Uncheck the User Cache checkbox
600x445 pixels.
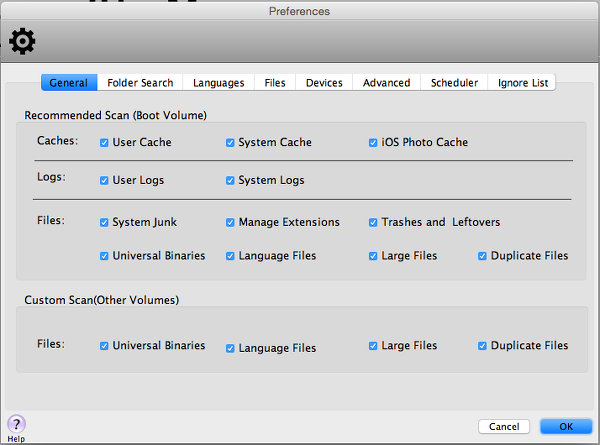tap(104, 143)
